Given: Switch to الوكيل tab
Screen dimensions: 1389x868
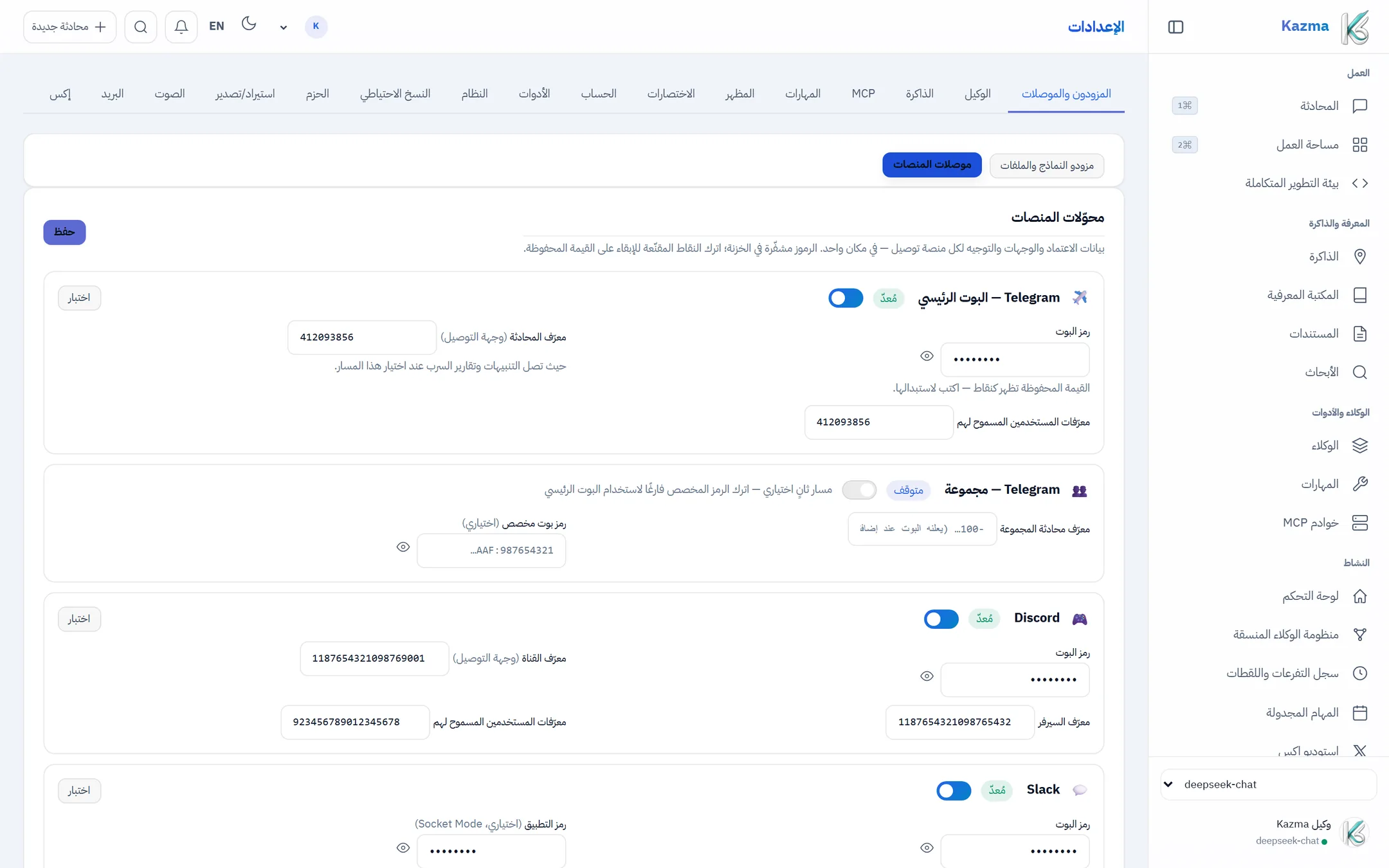Looking at the screenshot, I should point(977,94).
